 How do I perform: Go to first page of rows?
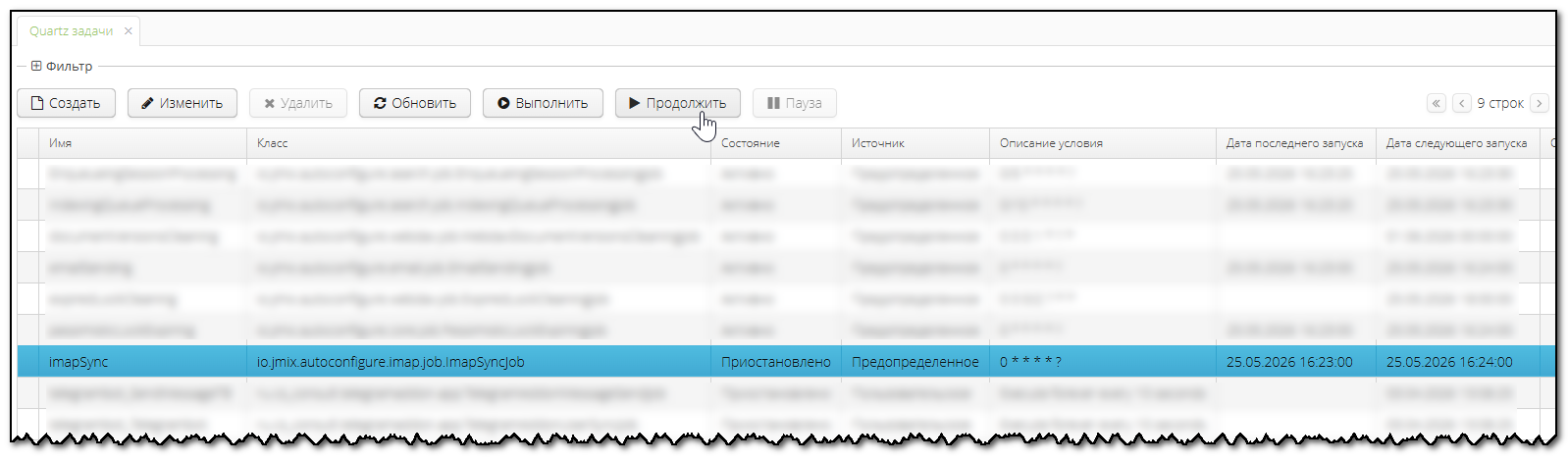[1437, 103]
